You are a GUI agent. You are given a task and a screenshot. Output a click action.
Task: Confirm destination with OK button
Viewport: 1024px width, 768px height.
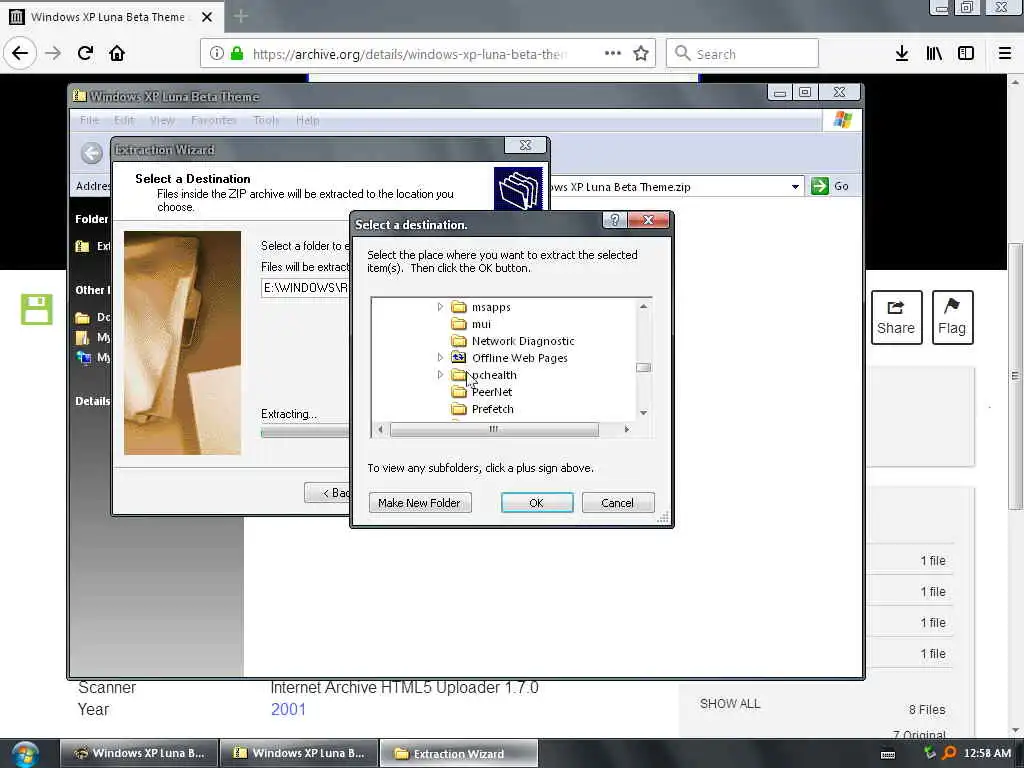[x=537, y=503]
